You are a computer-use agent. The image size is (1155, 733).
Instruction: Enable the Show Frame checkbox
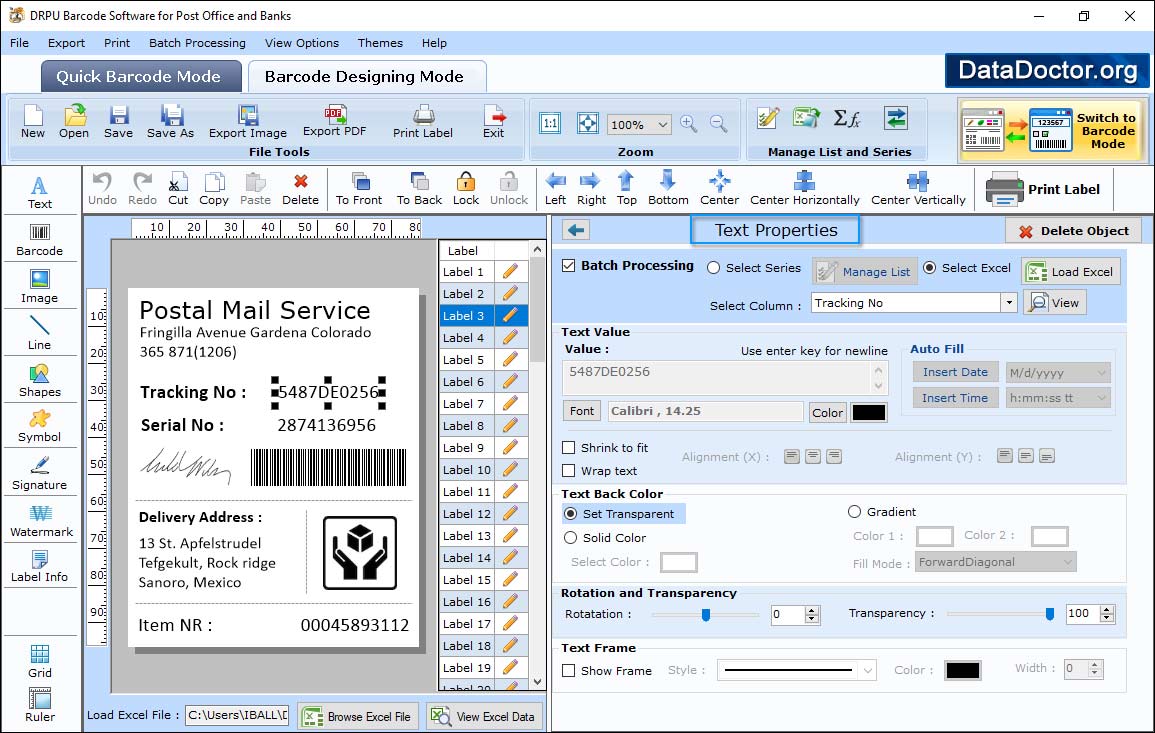point(569,670)
